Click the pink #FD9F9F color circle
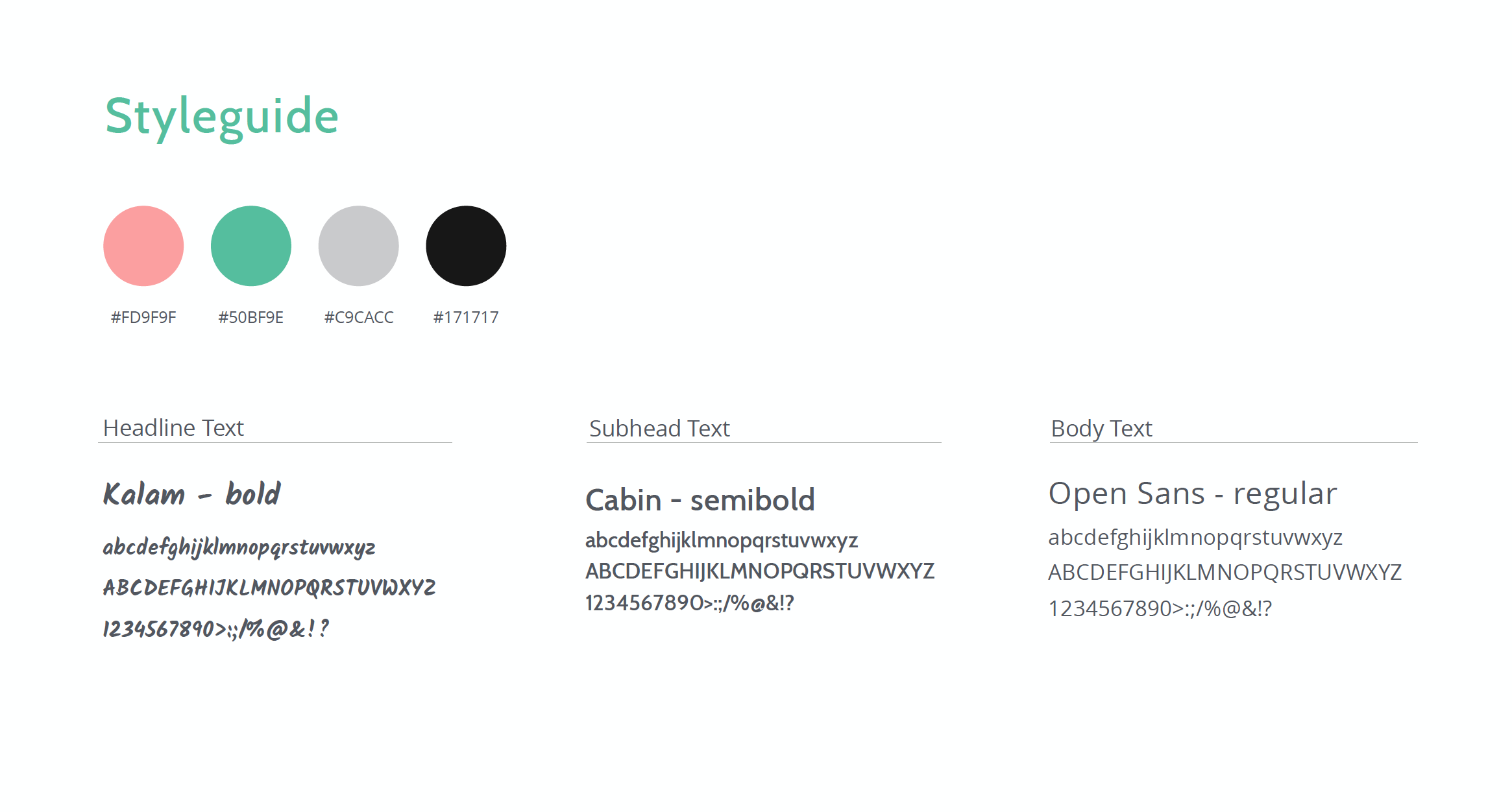Image resolution: width=1512 pixels, height=812 pixels. click(x=143, y=246)
